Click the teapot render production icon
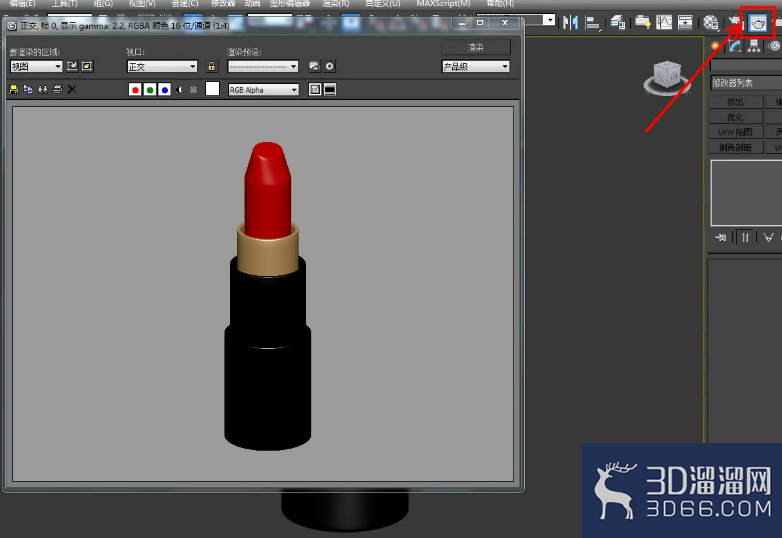The width and height of the screenshot is (782, 538). click(758, 23)
